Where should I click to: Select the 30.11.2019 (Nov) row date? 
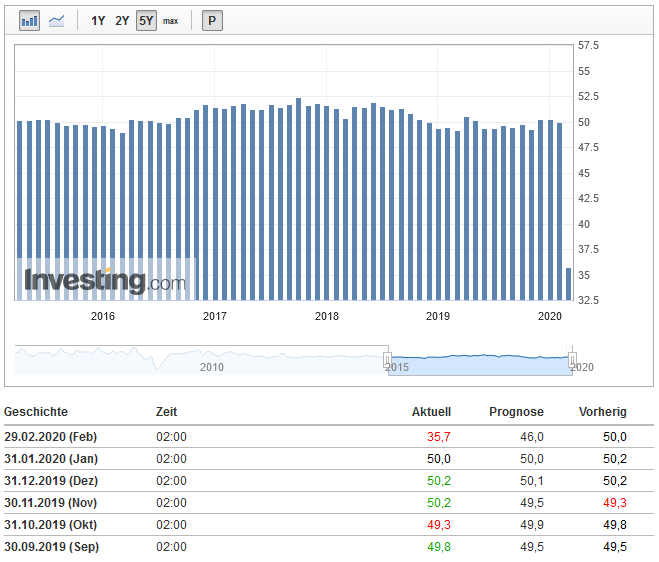pyautogui.click(x=50, y=503)
